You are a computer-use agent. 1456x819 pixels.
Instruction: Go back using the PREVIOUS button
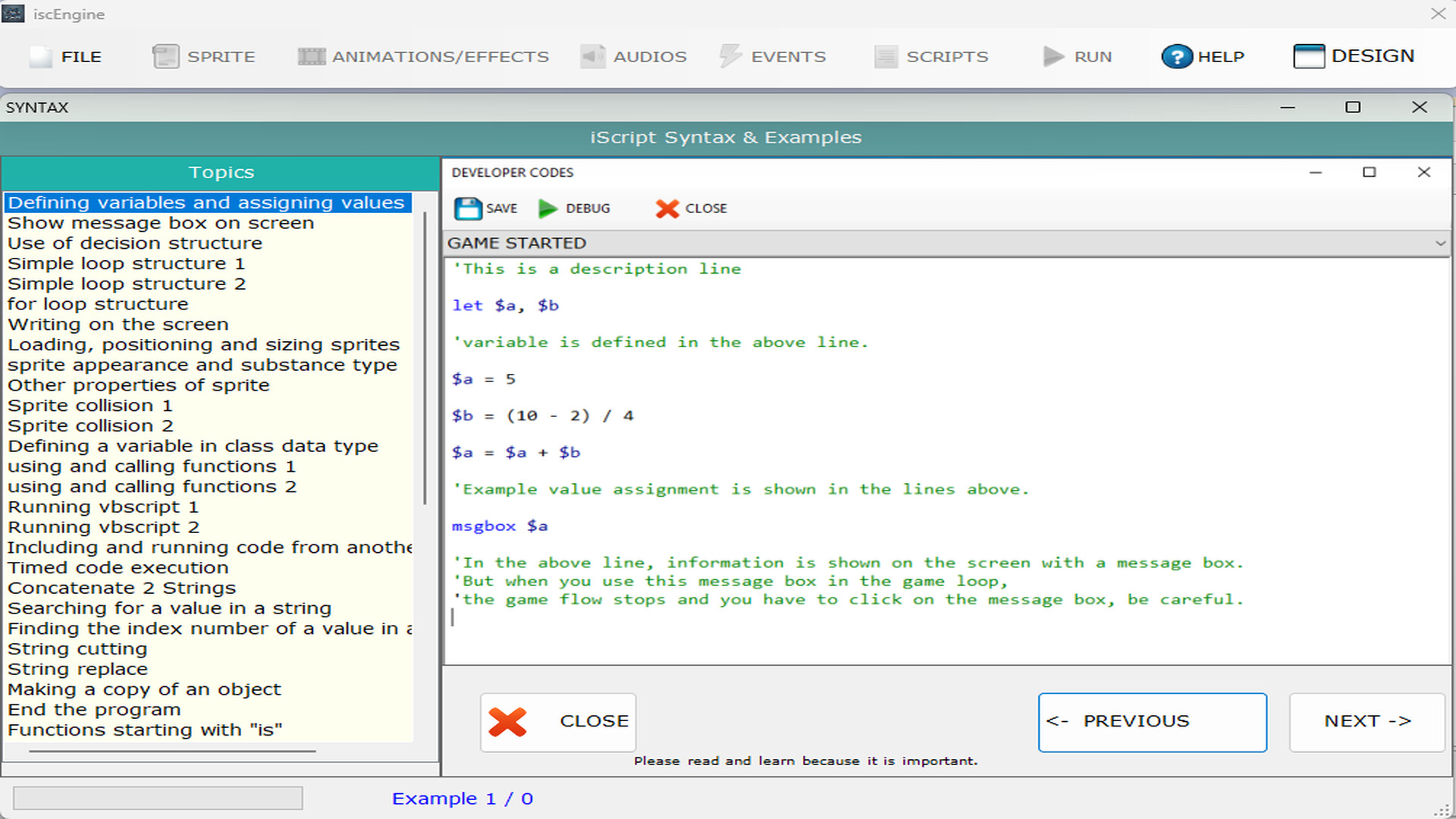click(x=1152, y=721)
